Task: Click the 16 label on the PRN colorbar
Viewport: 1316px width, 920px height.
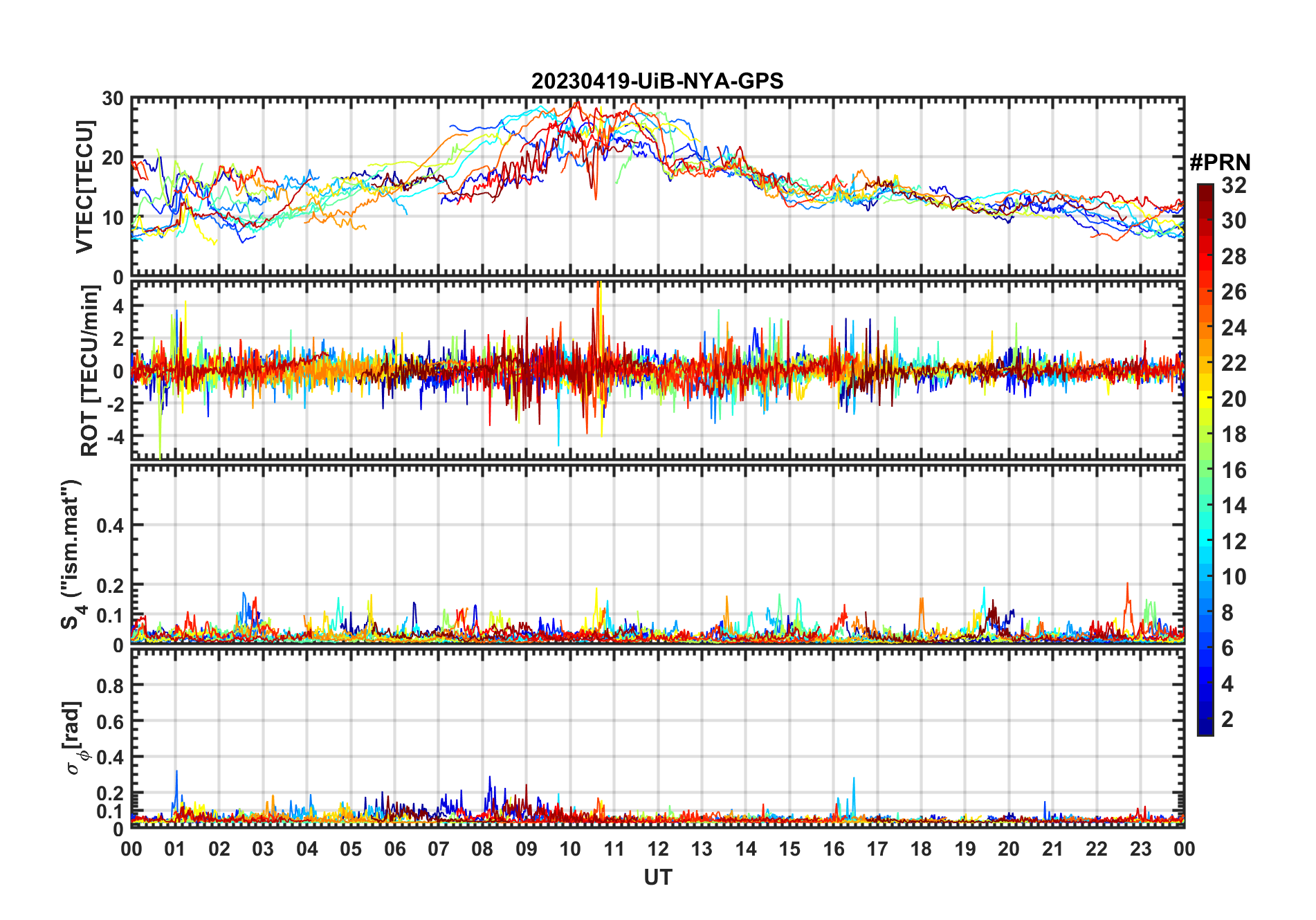Action: (1234, 470)
